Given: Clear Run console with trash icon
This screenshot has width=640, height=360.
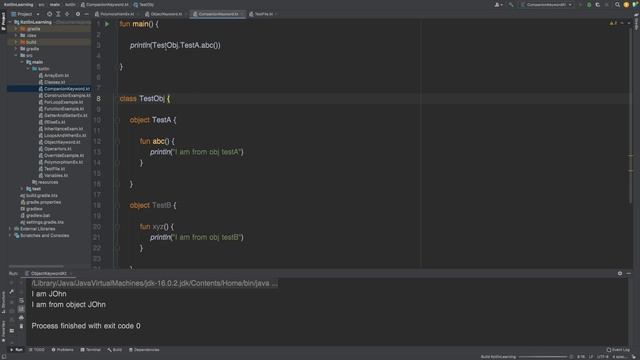Looking at the screenshot, I should pos(21,326).
